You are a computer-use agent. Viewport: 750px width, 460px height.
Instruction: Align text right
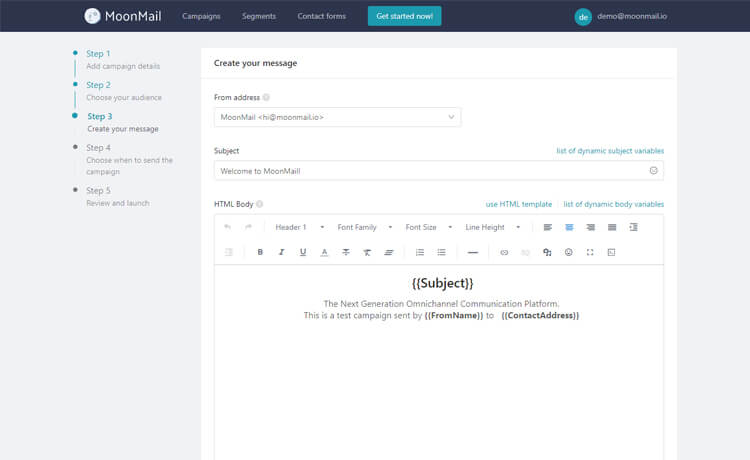point(591,227)
